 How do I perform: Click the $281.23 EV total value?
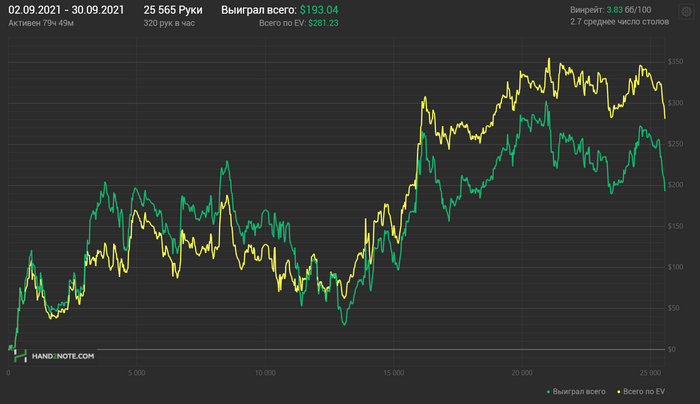(x=323, y=23)
